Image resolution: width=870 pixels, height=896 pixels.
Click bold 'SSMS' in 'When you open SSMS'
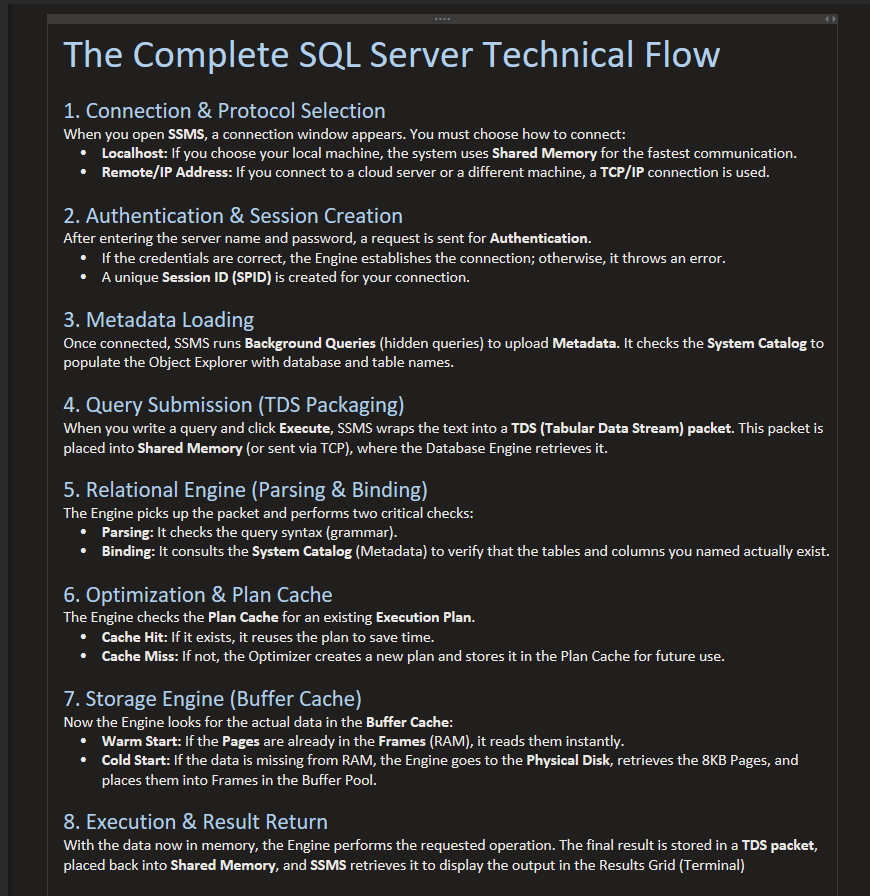coord(186,134)
